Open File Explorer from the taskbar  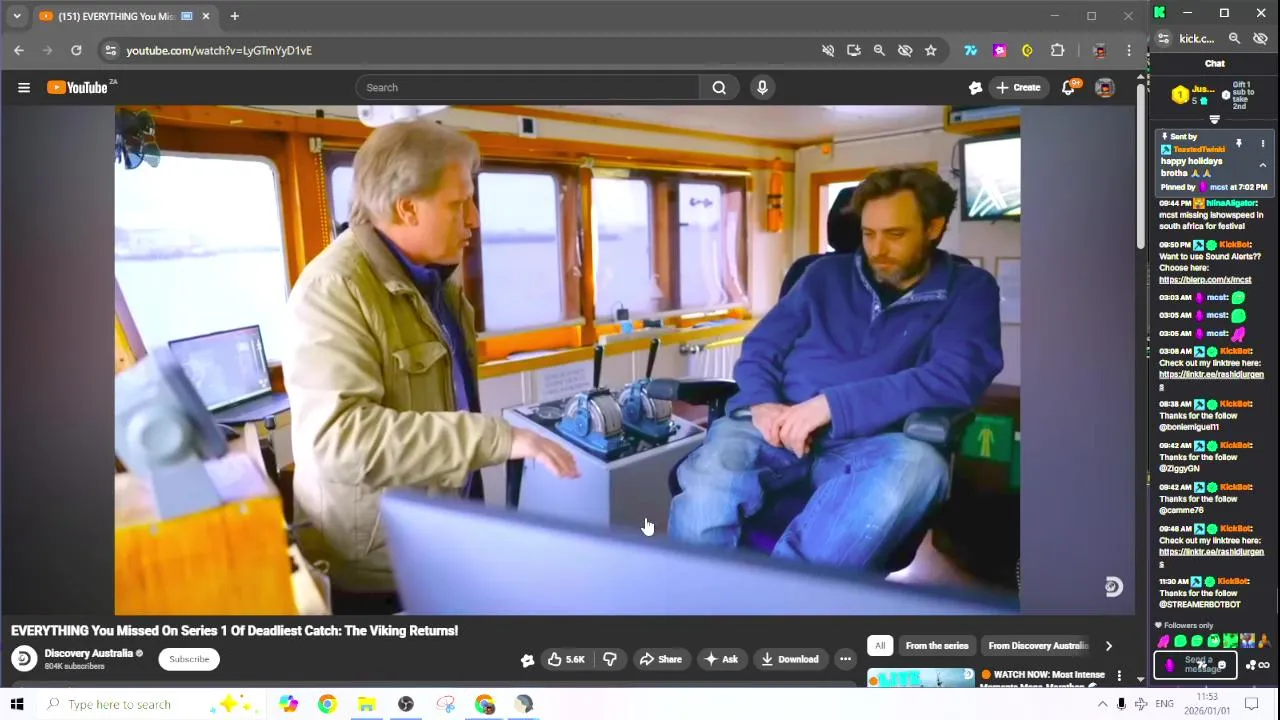click(x=366, y=704)
